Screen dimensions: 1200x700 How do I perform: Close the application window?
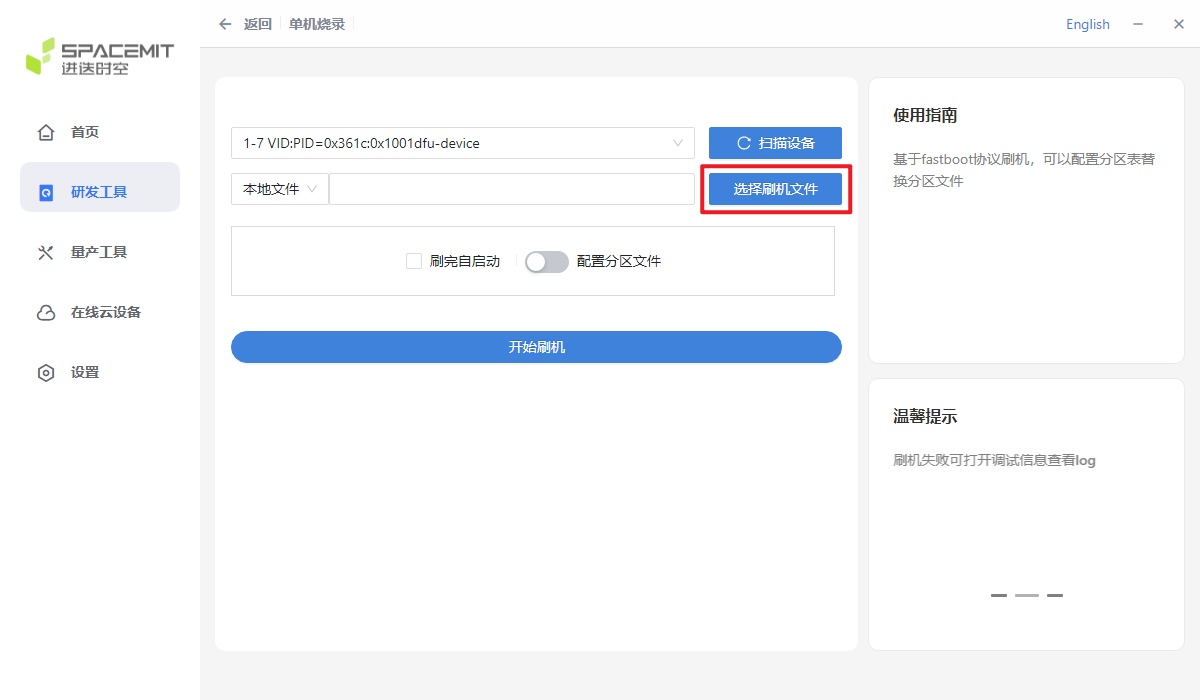point(1179,24)
